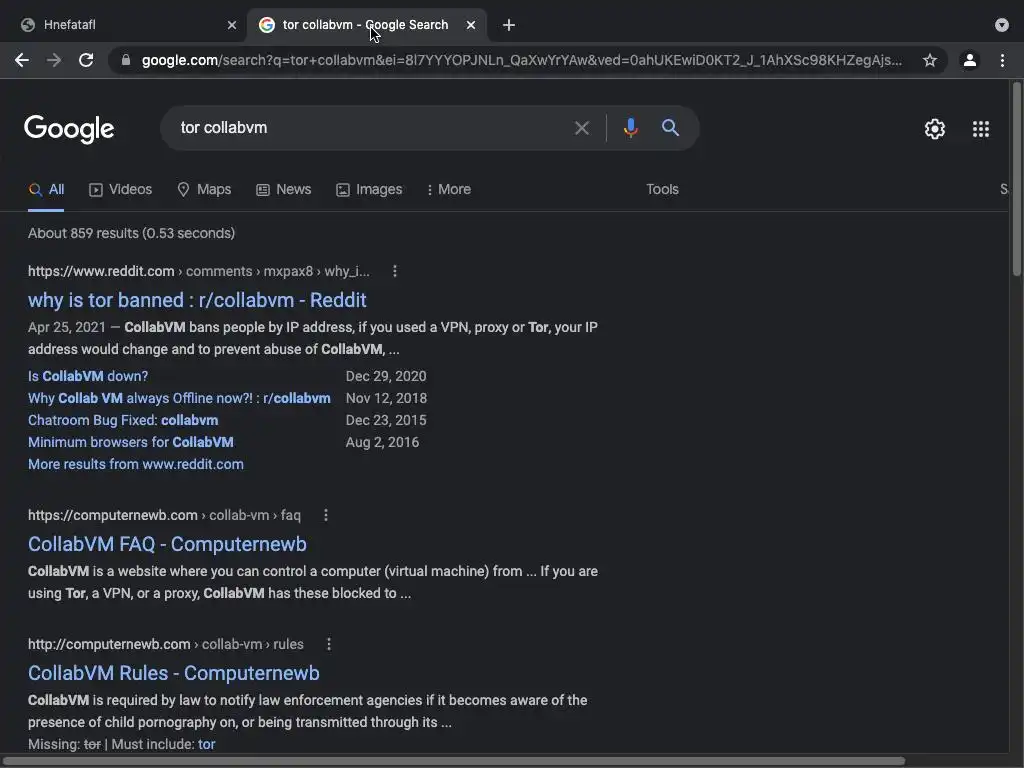The width and height of the screenshot is (1024, 768).
Task: Close the Hnefatafl tab
Action: point(232,25)
